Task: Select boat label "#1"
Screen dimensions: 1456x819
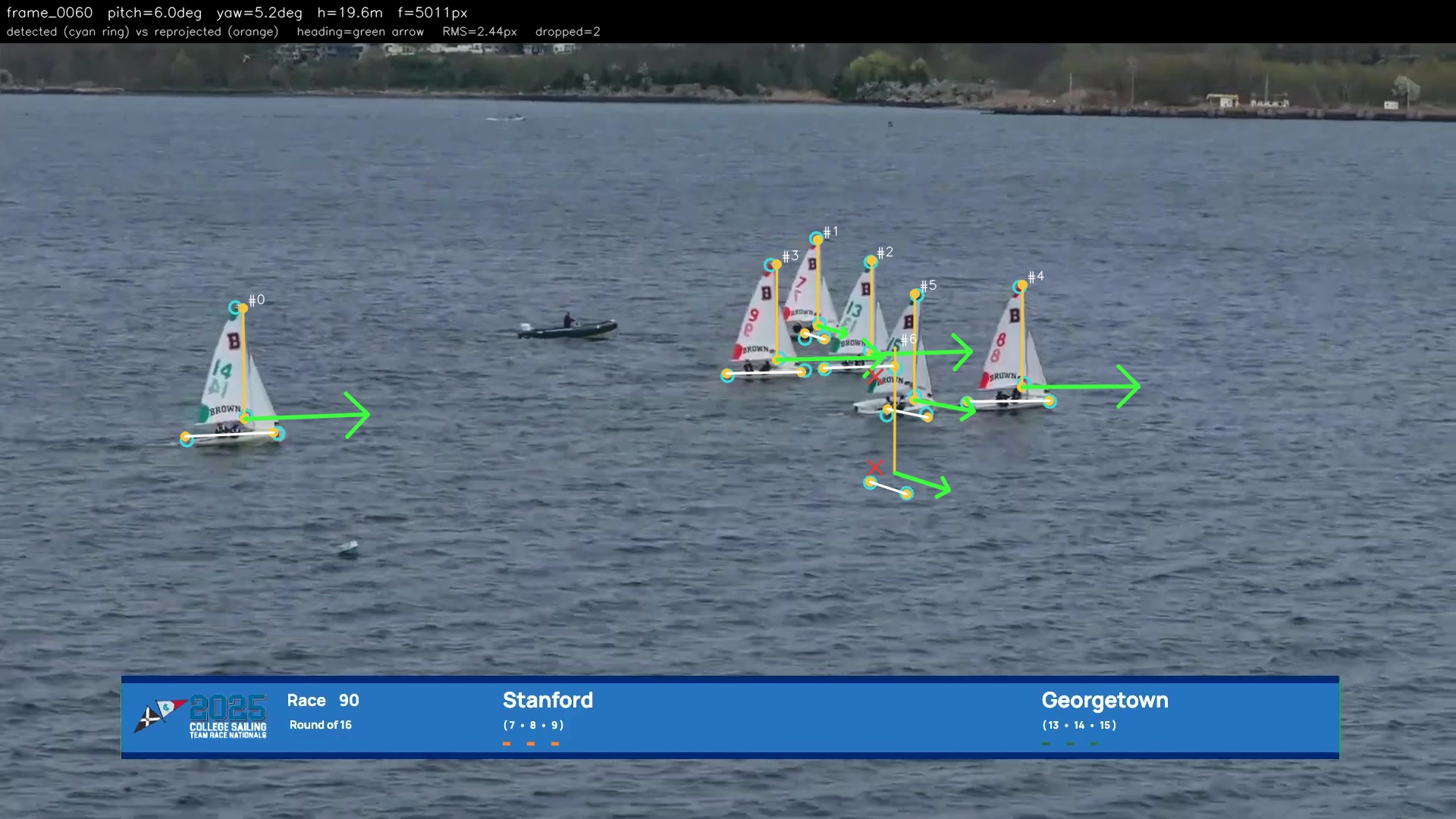Action: pyautogui.click(x=830, y=232)
